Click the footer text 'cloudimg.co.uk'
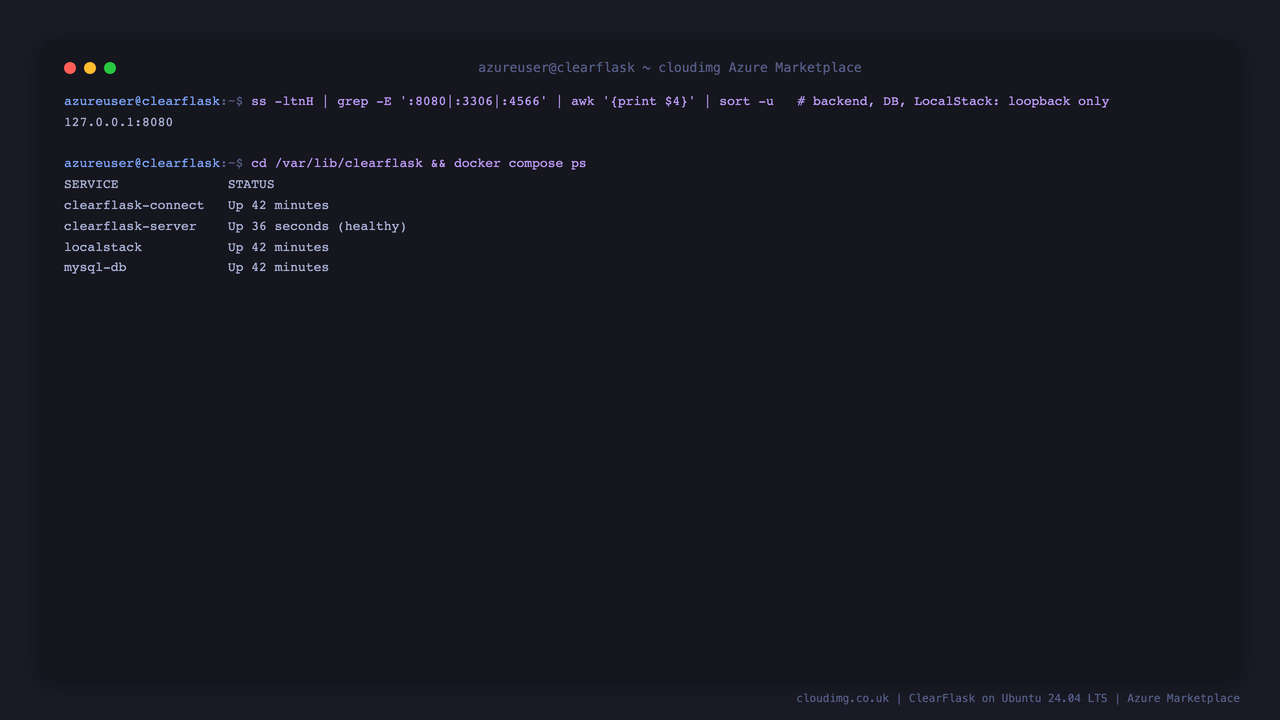This screenshot has width=1280, height=720. coord(842,698)
